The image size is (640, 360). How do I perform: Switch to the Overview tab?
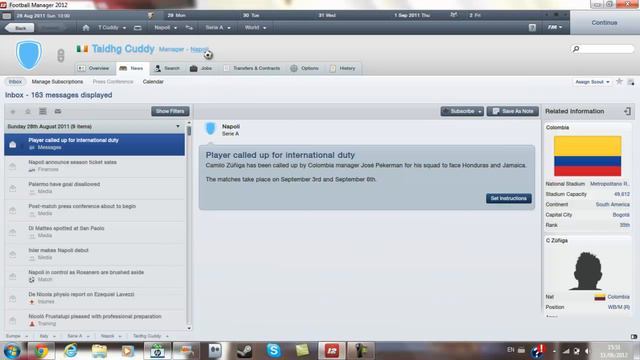[x=94, y=68]
